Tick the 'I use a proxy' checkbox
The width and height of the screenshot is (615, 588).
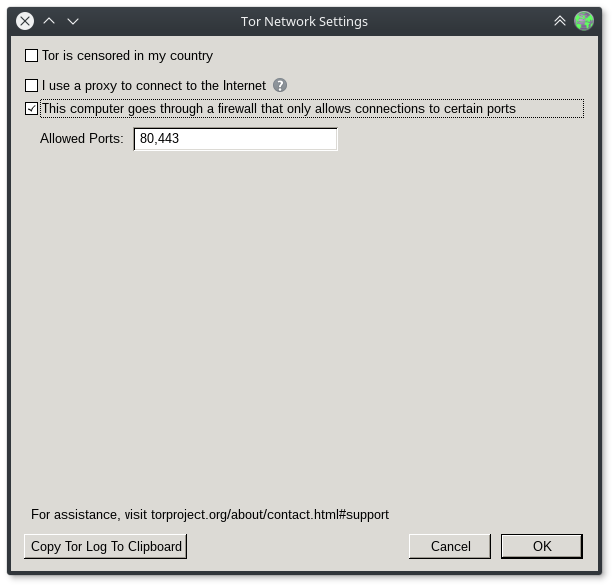click(x=32, y=86)
